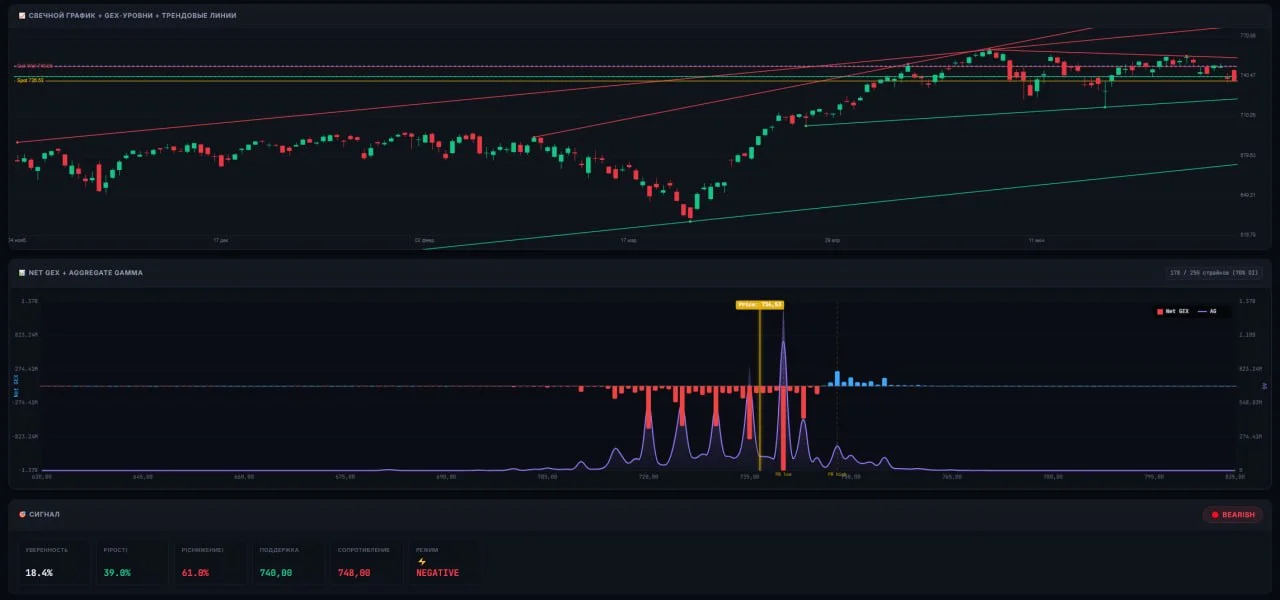Viewport: 1280px width, 600px height.
Task: Toggle AG line series in legend
Action: [x=1207, y=311]
